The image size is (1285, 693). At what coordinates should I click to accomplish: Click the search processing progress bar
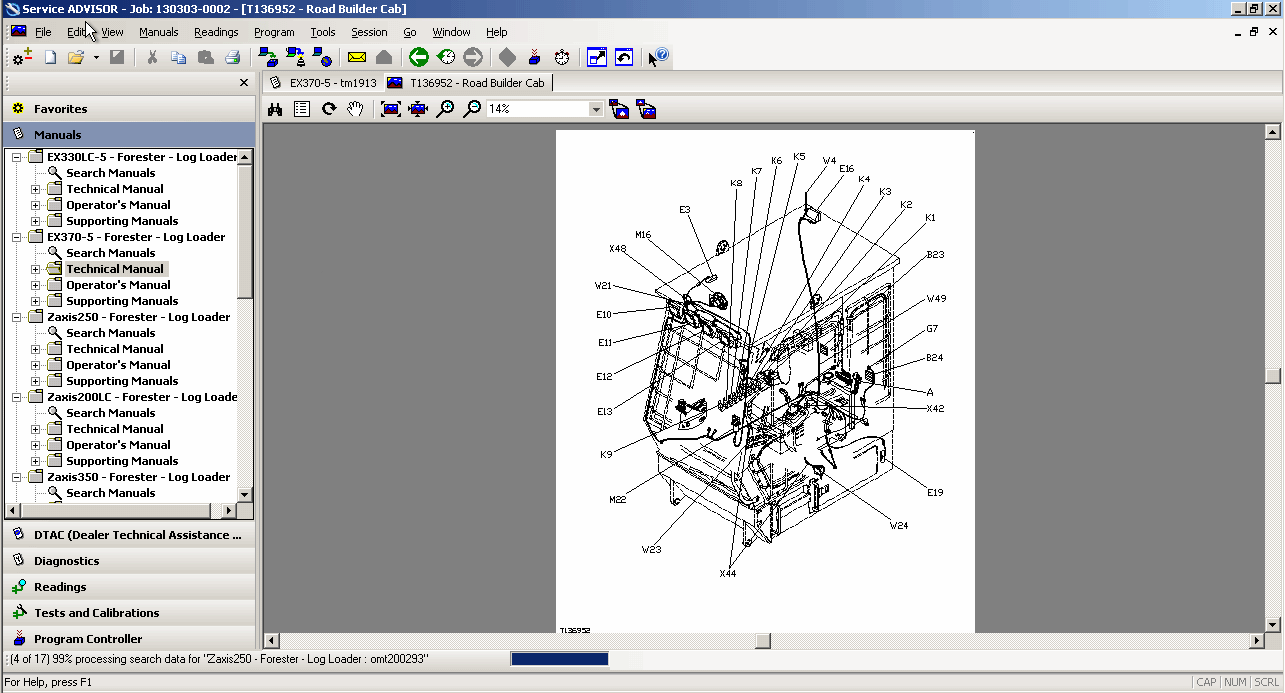[558, 658]
